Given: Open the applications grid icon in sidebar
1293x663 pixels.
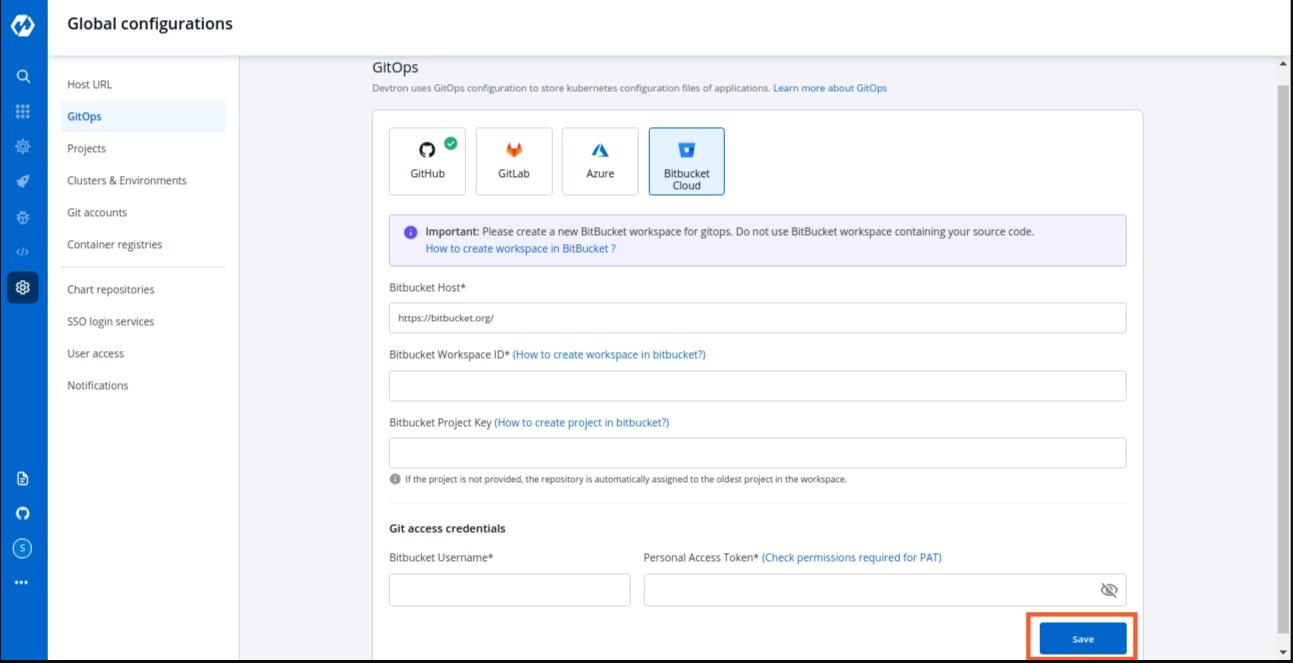Looking at the screenshot, I should (23, 111).
